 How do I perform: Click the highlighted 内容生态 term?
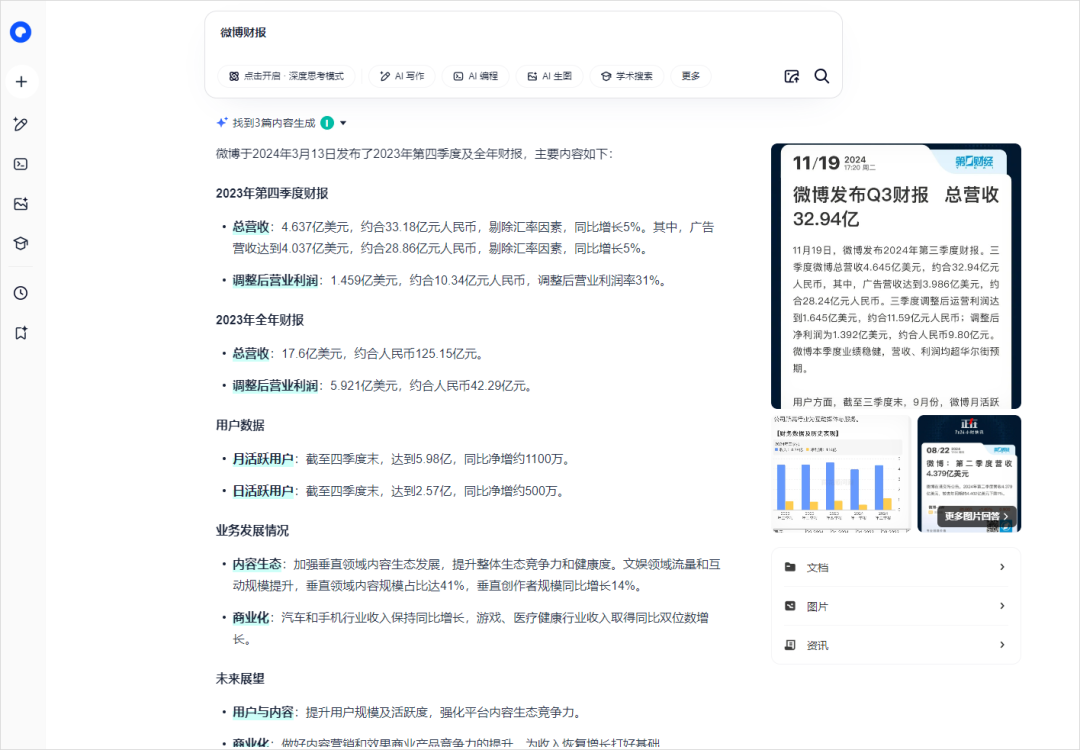pyautogui.click(x=257, y=565)
